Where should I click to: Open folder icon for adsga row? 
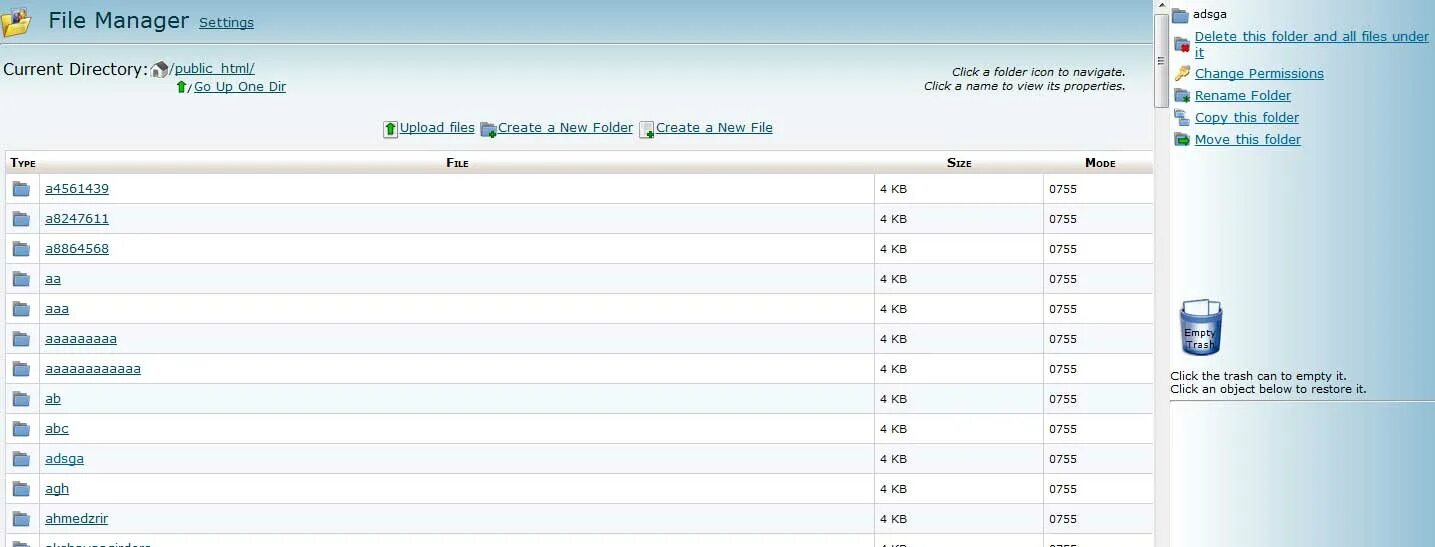pos(21,459)
